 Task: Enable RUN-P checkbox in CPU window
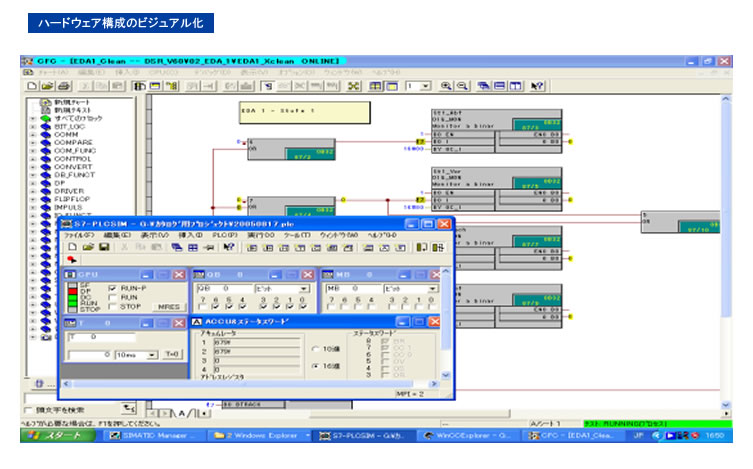(112, 288)
